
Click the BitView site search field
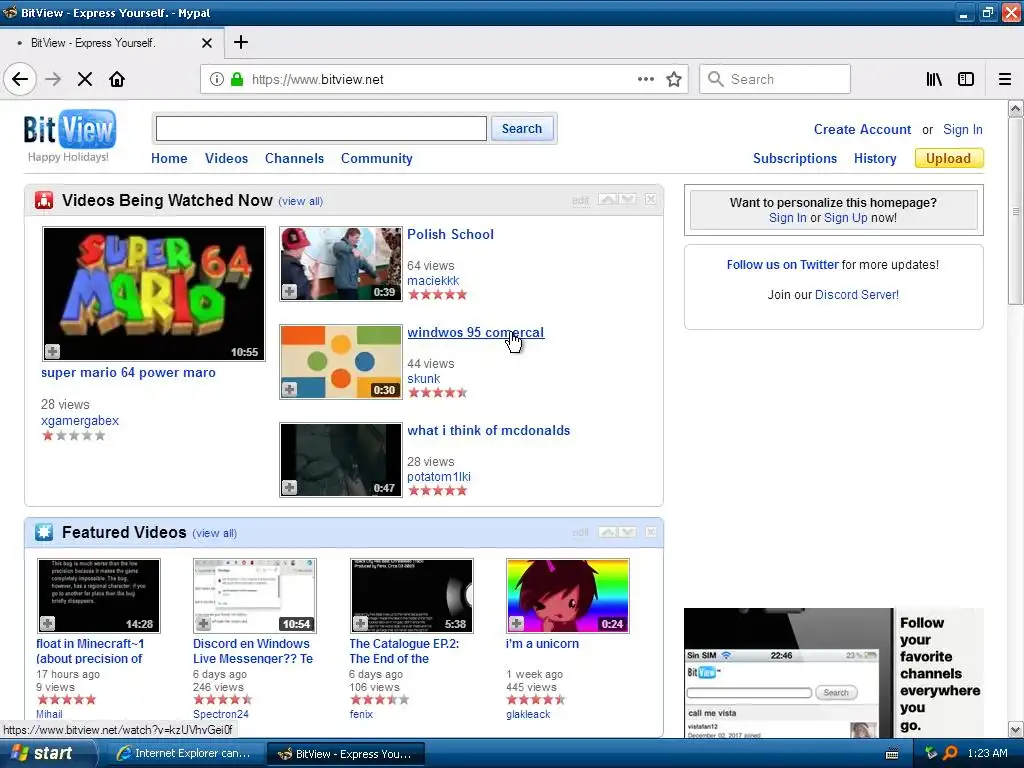click(x=321, y=129)
